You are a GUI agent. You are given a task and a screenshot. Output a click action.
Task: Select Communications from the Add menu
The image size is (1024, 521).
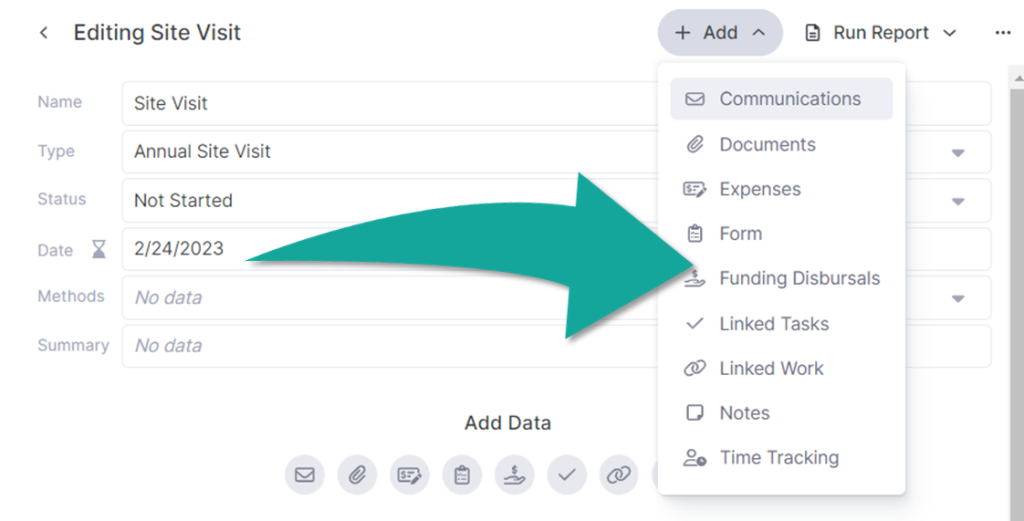[x=781, y=99]
